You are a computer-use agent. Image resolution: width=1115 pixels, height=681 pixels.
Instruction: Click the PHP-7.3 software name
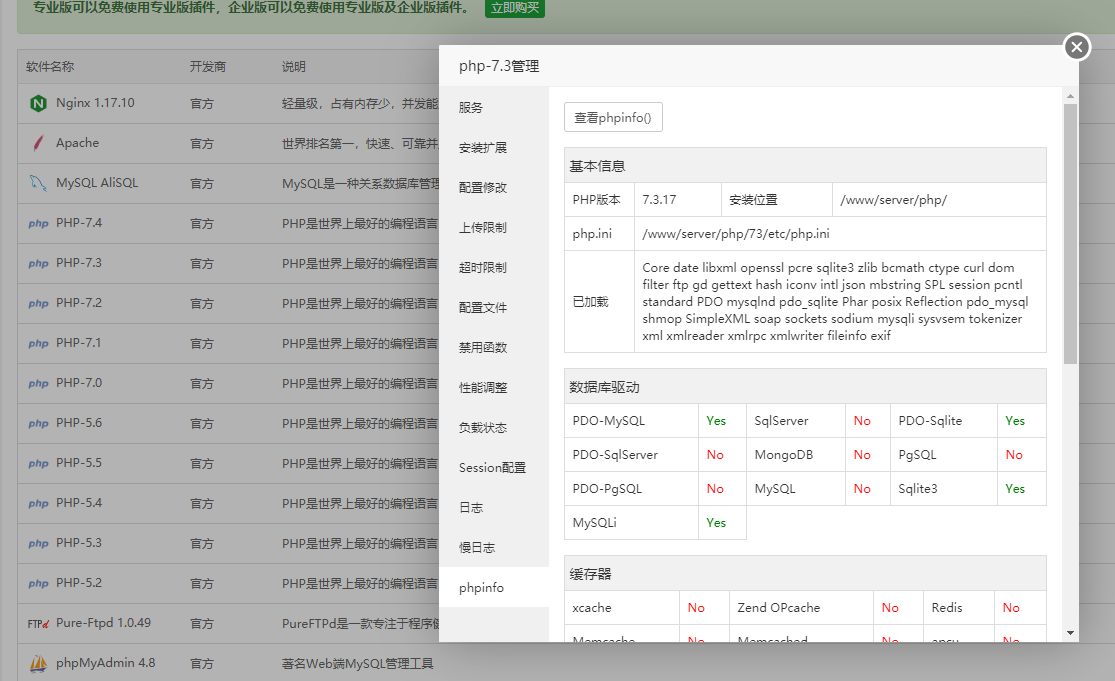(x=79, y=263)
